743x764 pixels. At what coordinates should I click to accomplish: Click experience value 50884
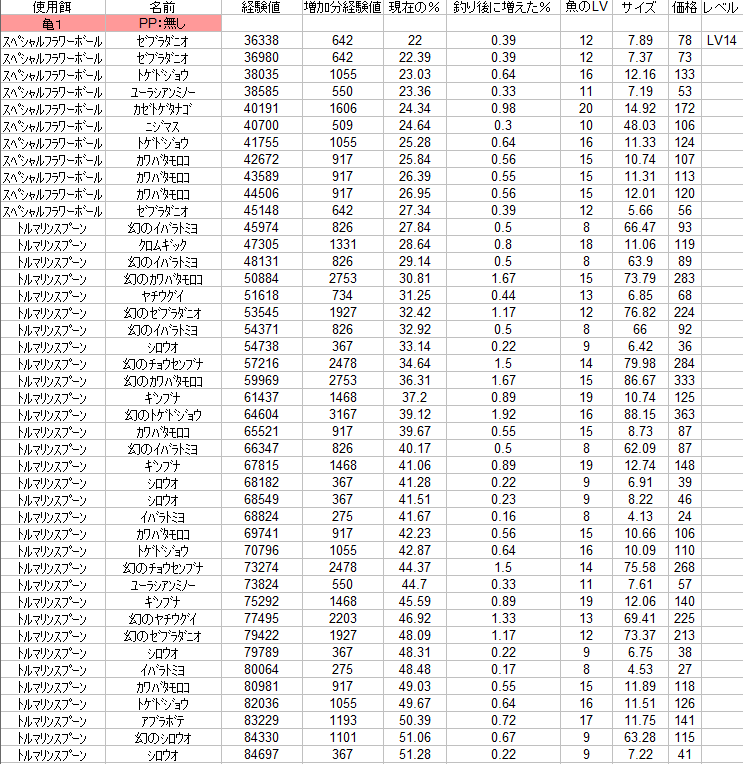coord(261,279)
